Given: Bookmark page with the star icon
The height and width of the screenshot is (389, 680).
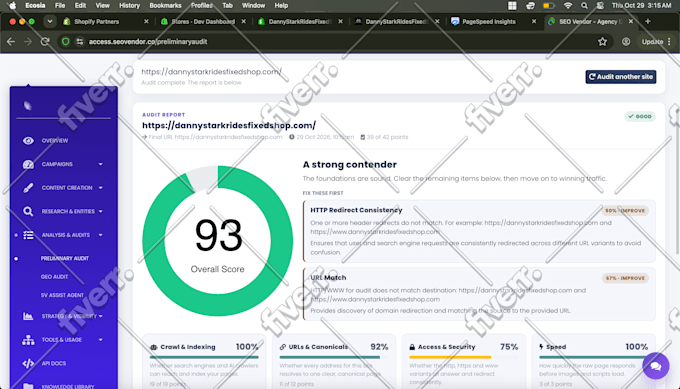Looking at the screenshot, I should pos(602,42).
